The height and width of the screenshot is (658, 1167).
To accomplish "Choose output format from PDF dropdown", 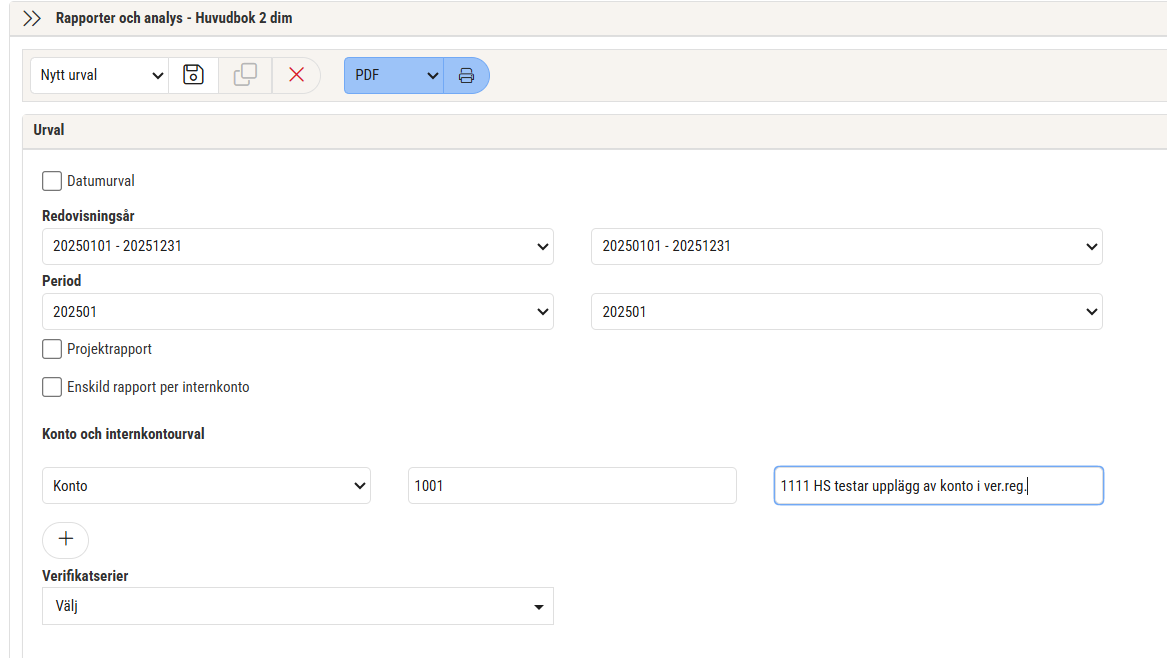I will (x=394, y=75).
